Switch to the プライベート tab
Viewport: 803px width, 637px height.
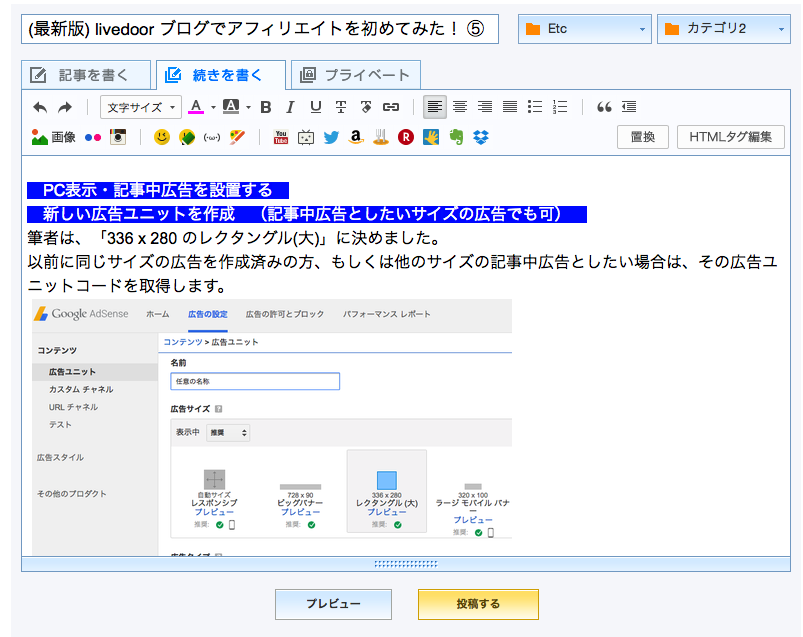pos(356,75)
